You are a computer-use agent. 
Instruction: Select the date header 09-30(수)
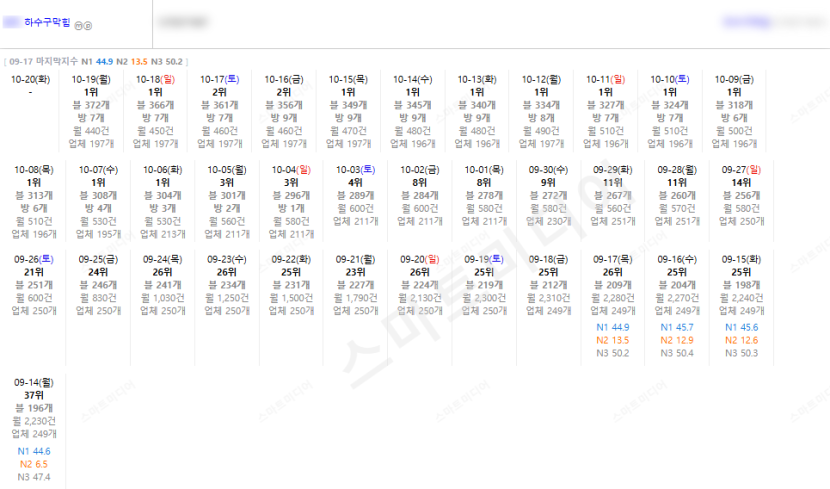pyautogui.click(x=548, y=170)
